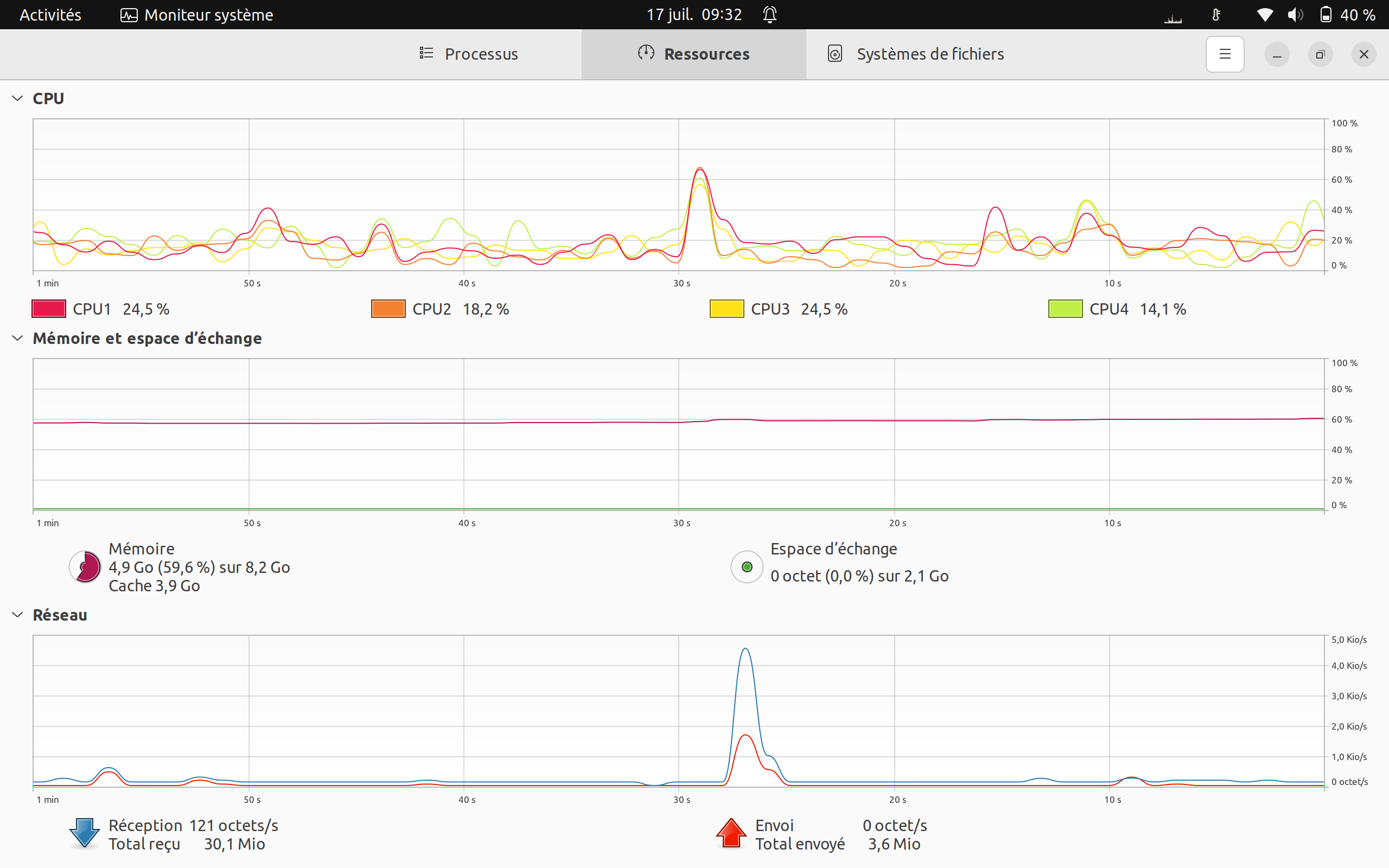Click the memory pie chart icon

pos(85,566)
